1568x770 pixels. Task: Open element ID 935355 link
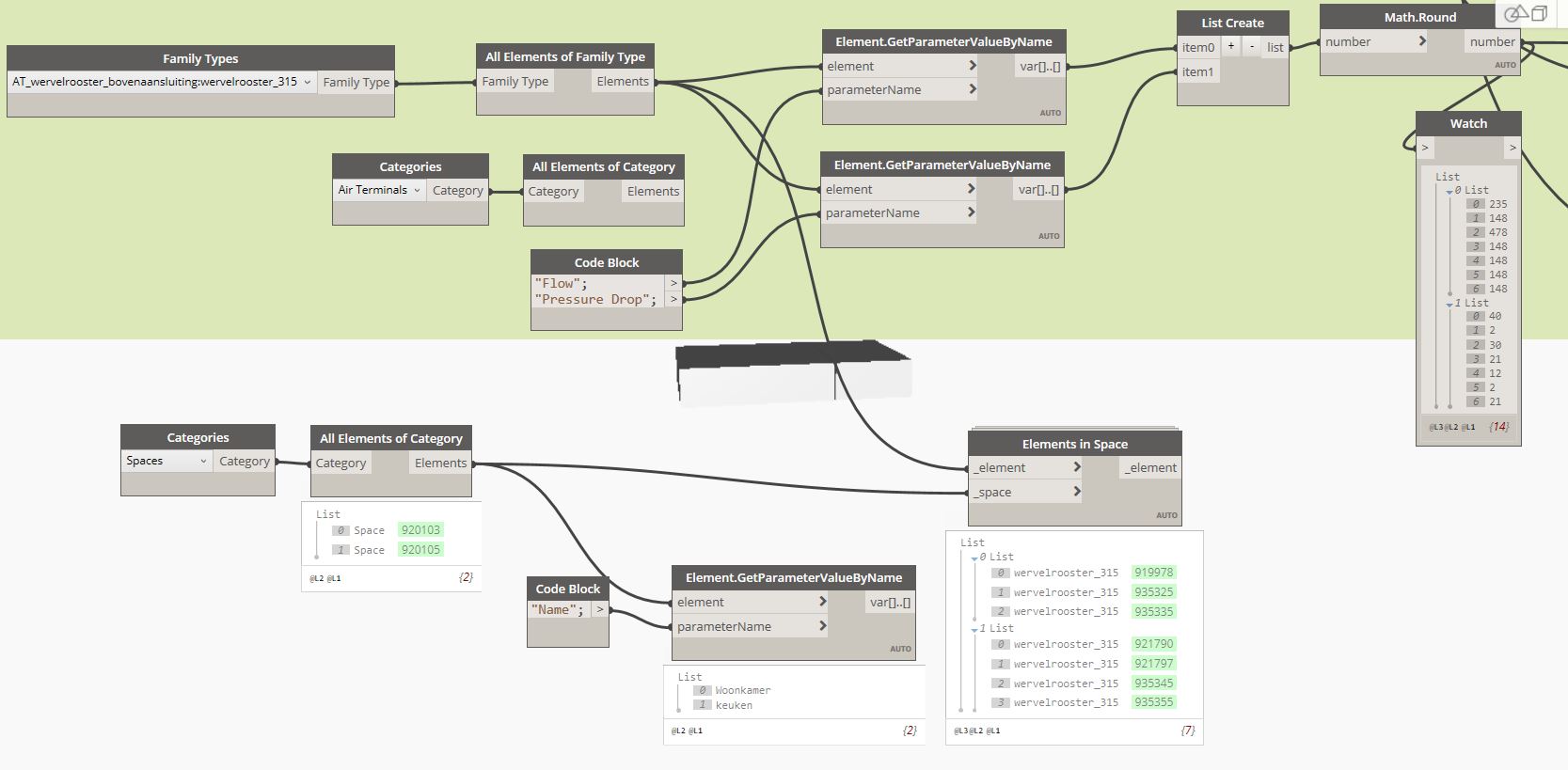click(1154, 702)
